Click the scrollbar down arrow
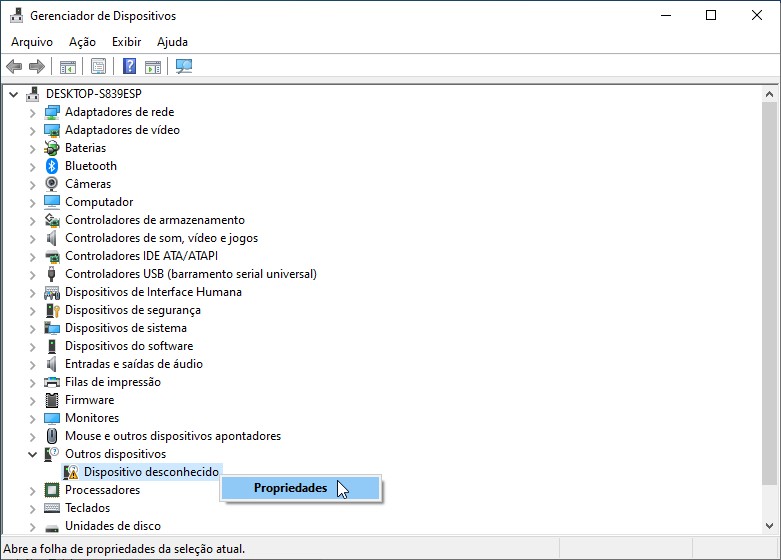781x560 pixels. tap(769, 526)
